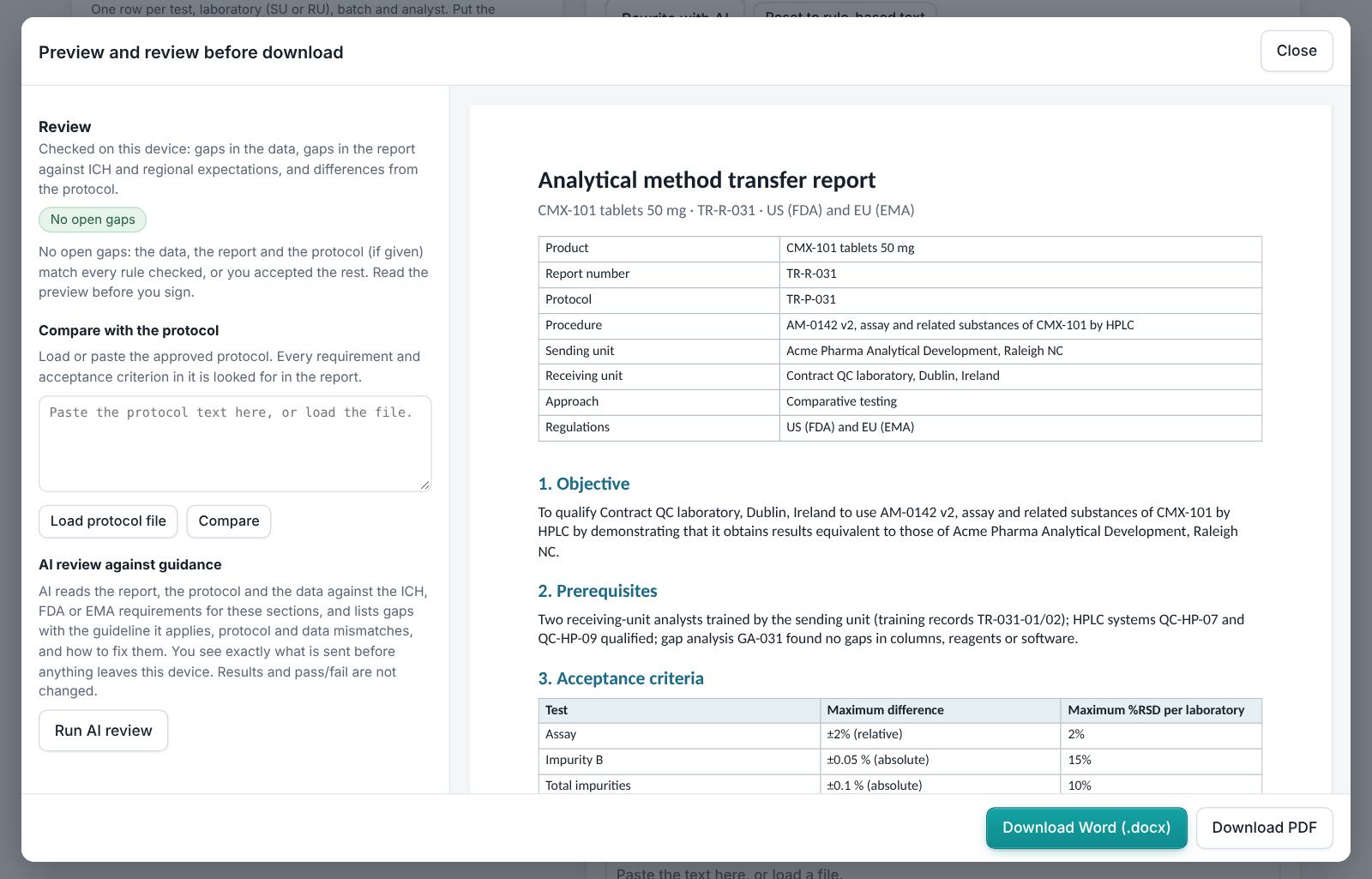Click the Maximum difference column header
1372x879 pixels.
tap(940, 710)
